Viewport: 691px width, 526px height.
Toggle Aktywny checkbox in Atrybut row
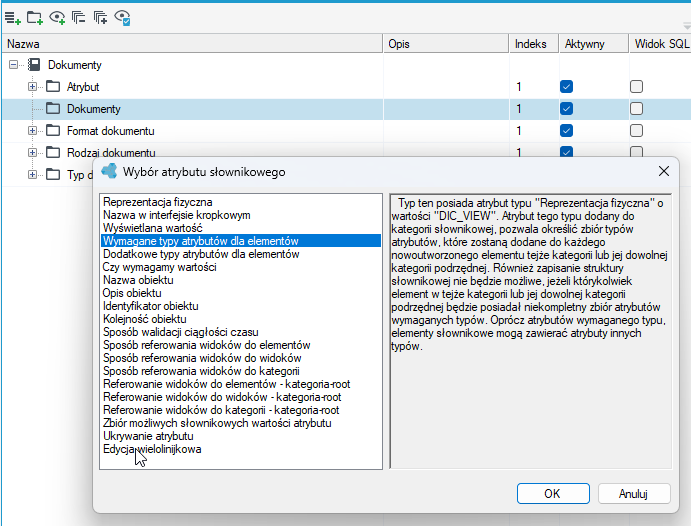(x=566, y=86)
